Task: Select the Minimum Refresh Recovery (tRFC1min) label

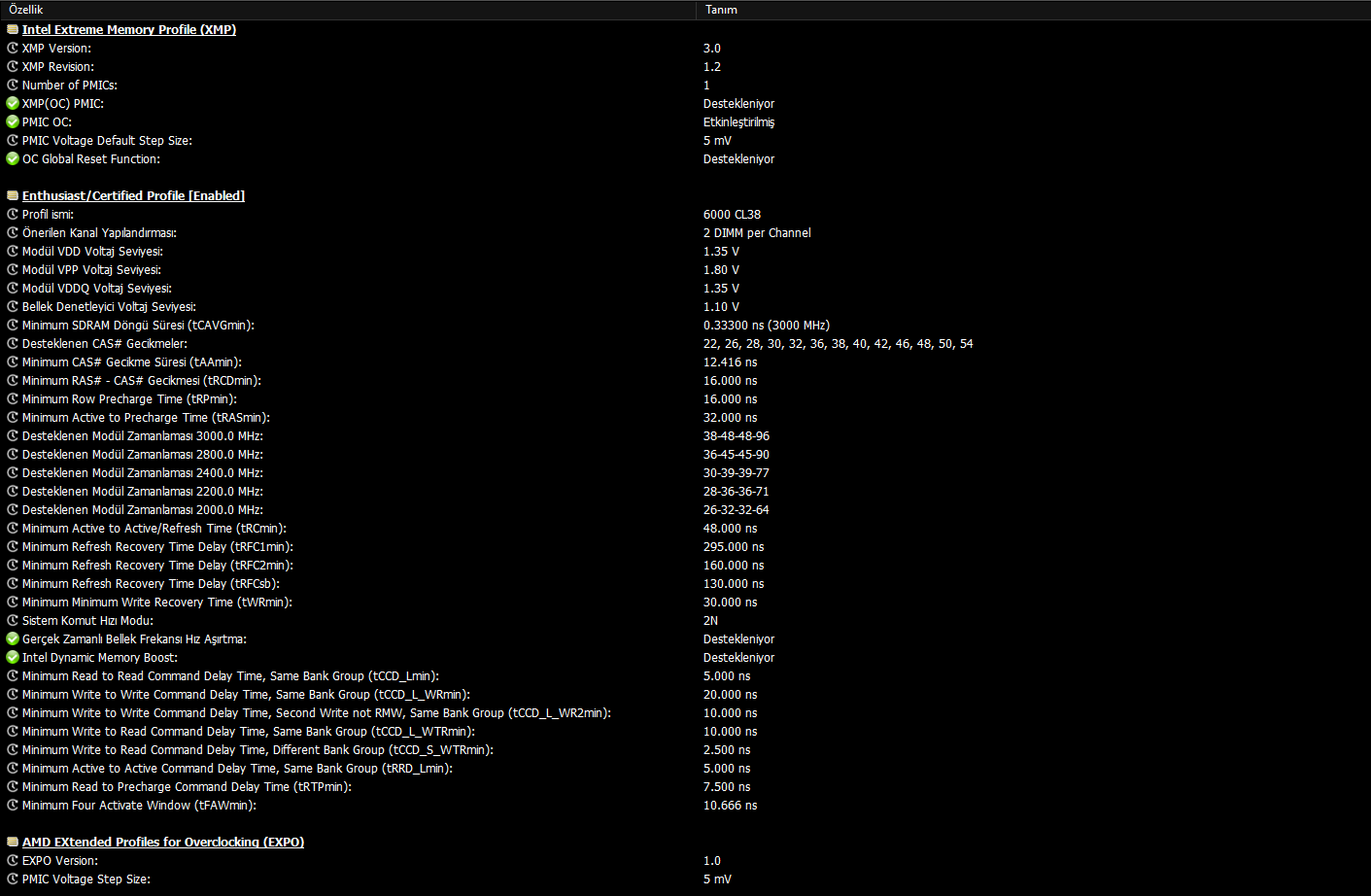Action: click(x=157, y=547)
